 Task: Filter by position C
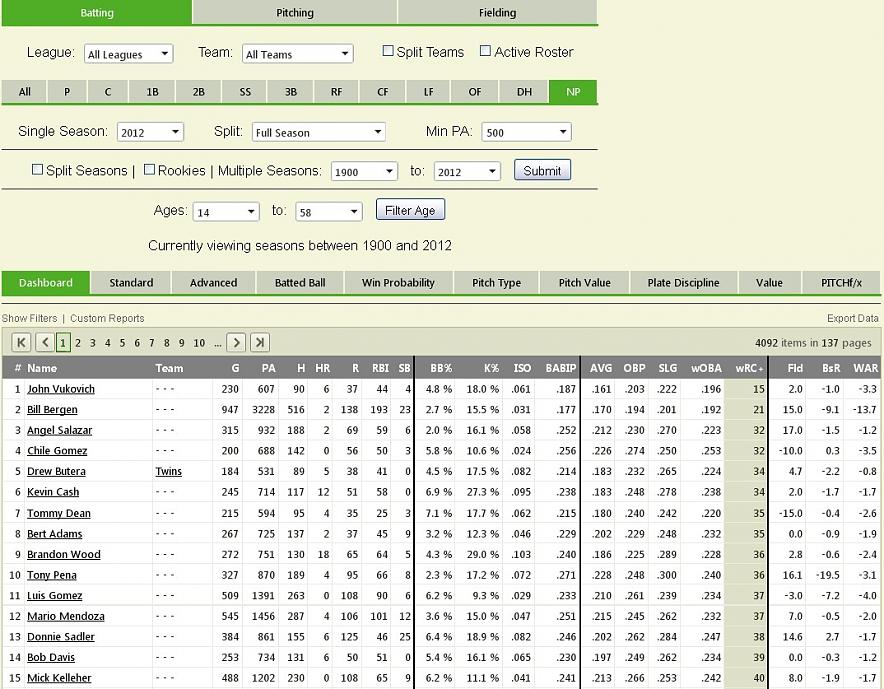(108, 91)
